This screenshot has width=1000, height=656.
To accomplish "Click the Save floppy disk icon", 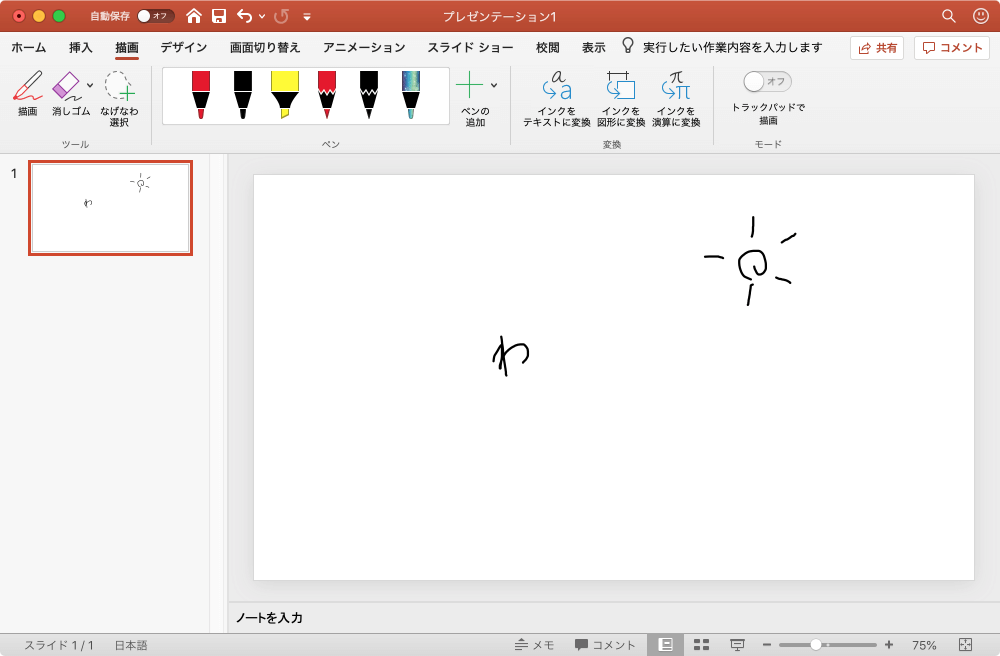I will [x=219, y=16].
